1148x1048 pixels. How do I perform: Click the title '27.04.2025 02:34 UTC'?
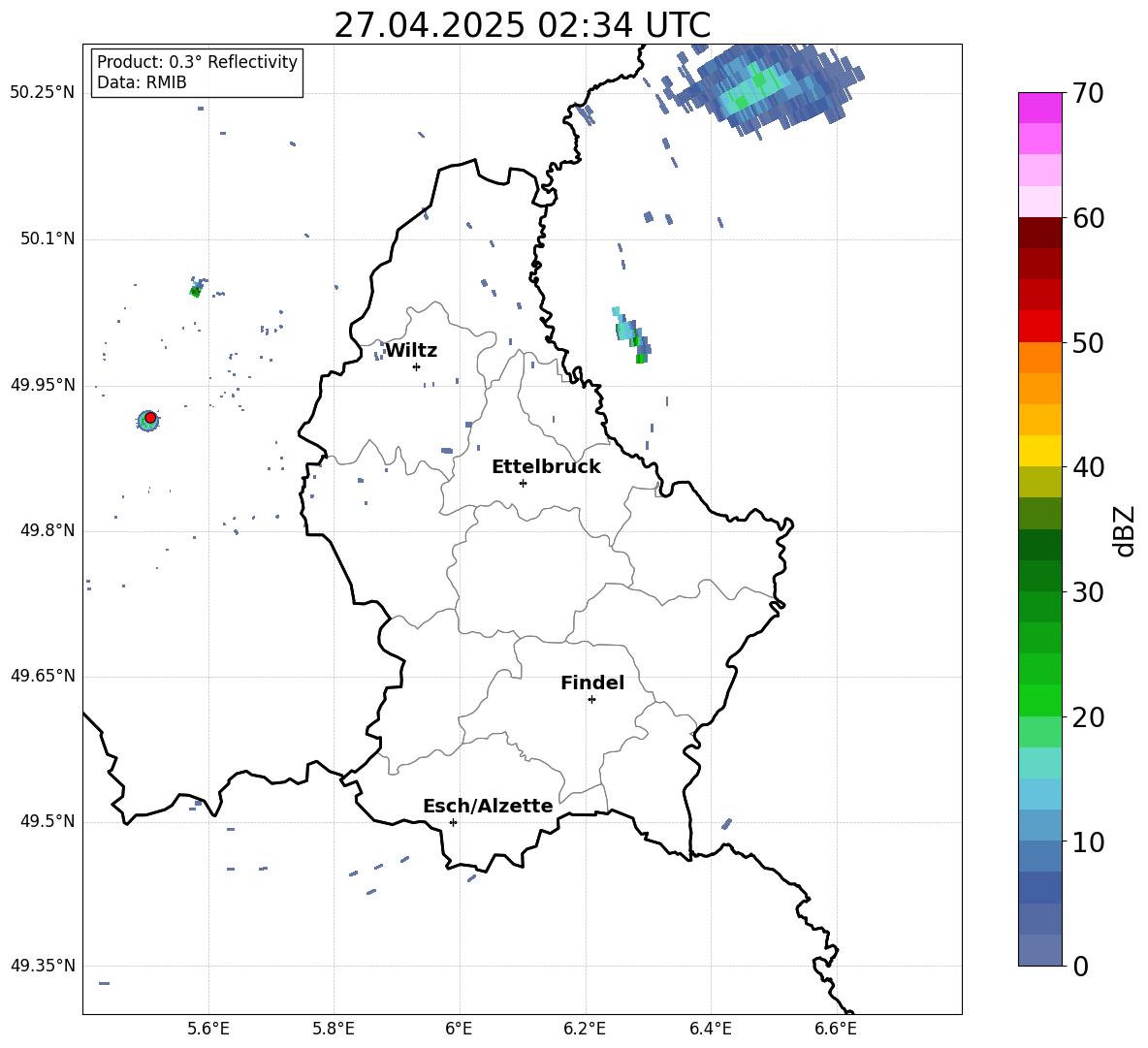[522, 25]
